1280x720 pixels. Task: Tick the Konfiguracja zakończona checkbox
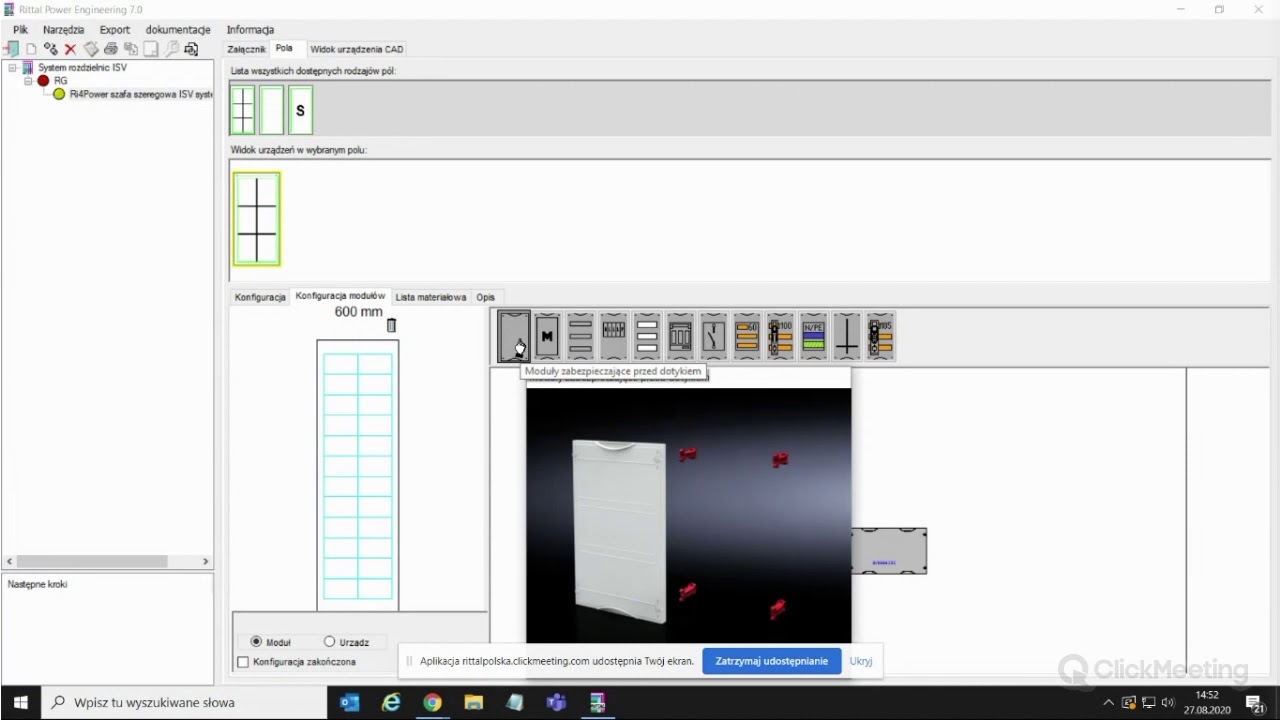[243, 662]
